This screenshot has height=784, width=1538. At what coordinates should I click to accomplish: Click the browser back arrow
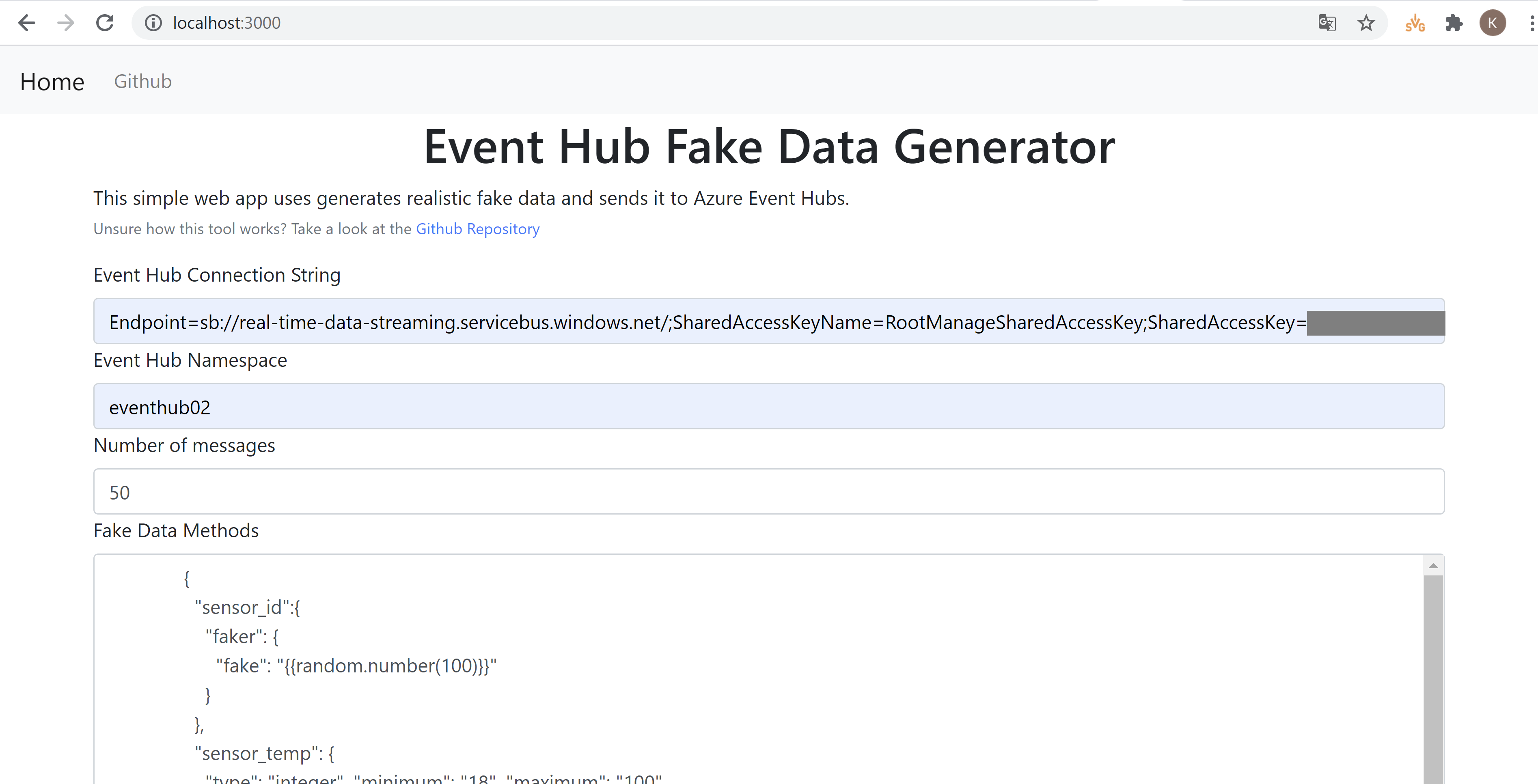[26, 23]
